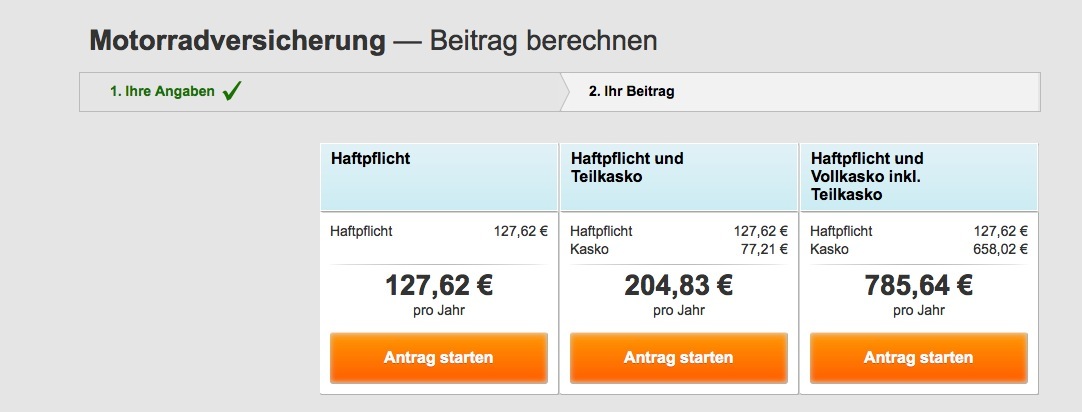Click the Kasko 658,02 € line item

[x=918, y=249]
